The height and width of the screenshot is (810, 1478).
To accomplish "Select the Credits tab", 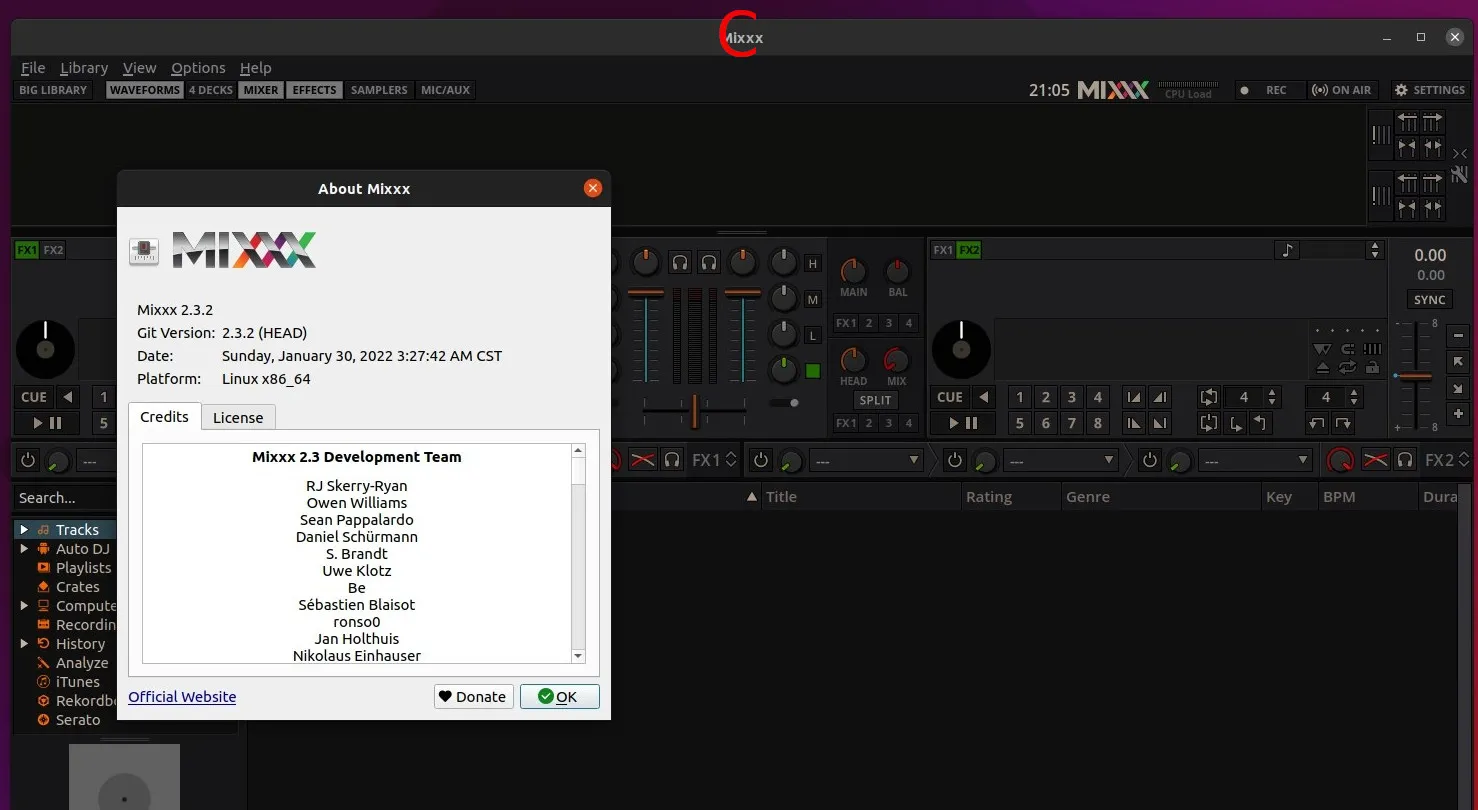I will pyautogui.click(x=164, y=417).
